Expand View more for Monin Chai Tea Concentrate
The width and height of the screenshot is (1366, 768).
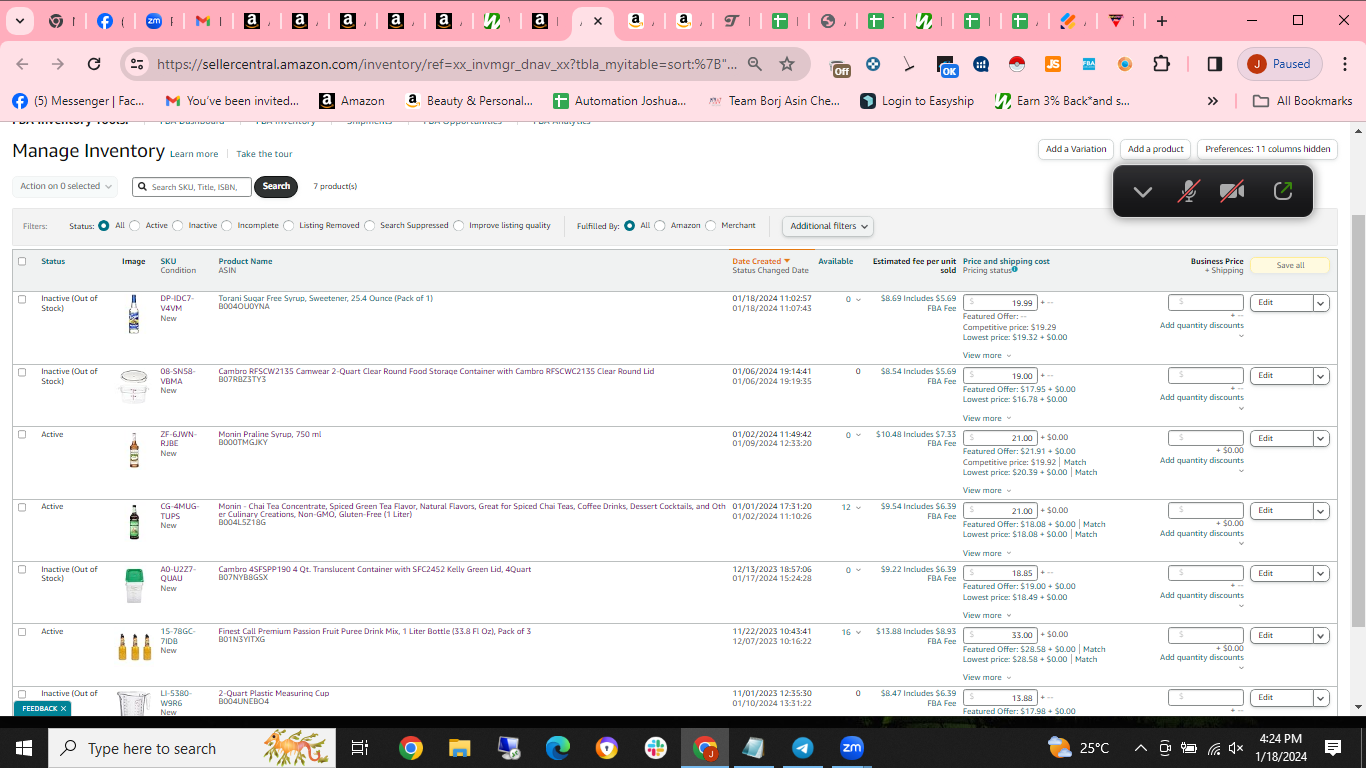tap(986, 554)
